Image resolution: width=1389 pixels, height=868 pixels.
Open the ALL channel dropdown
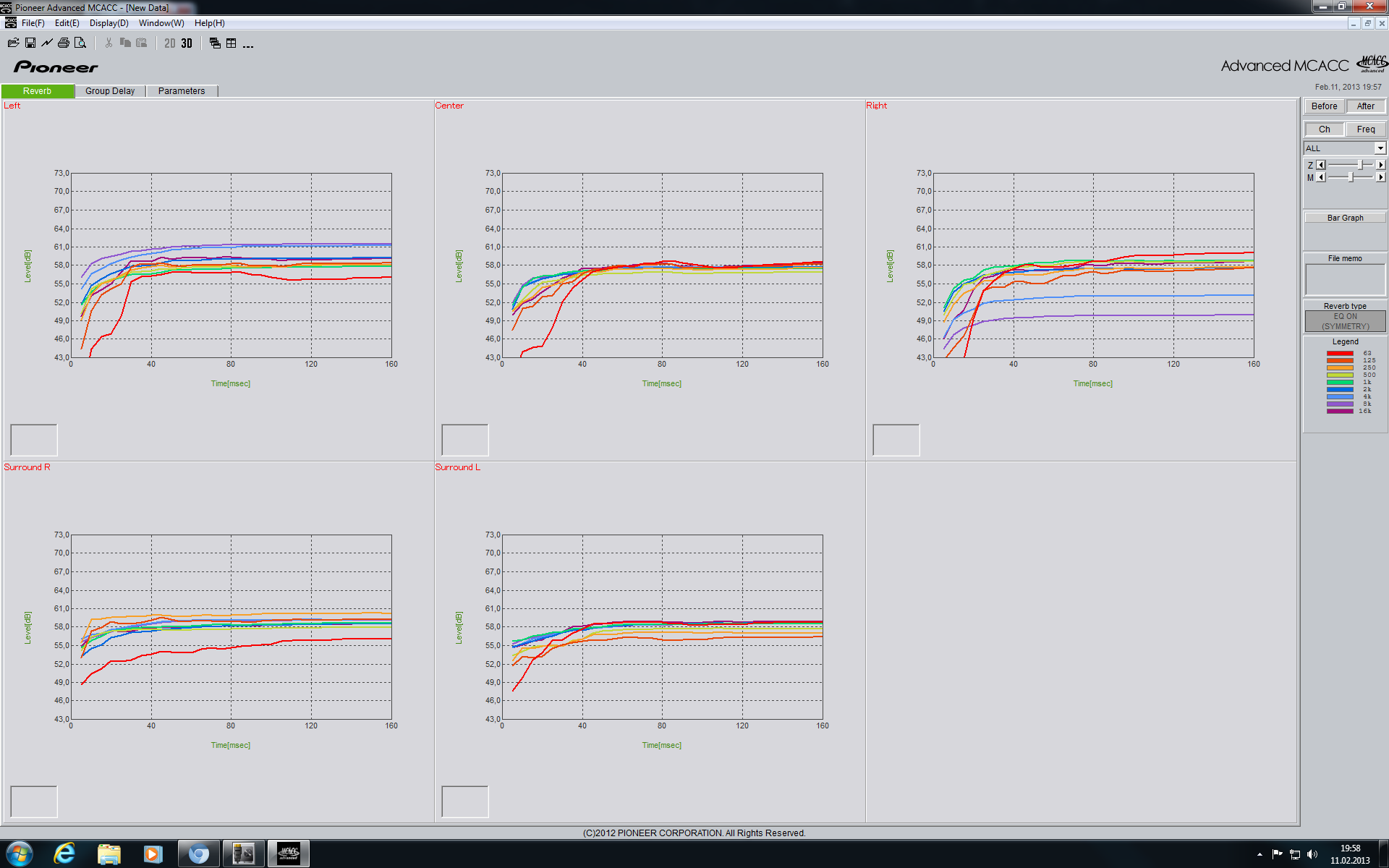coord(1380,148)
